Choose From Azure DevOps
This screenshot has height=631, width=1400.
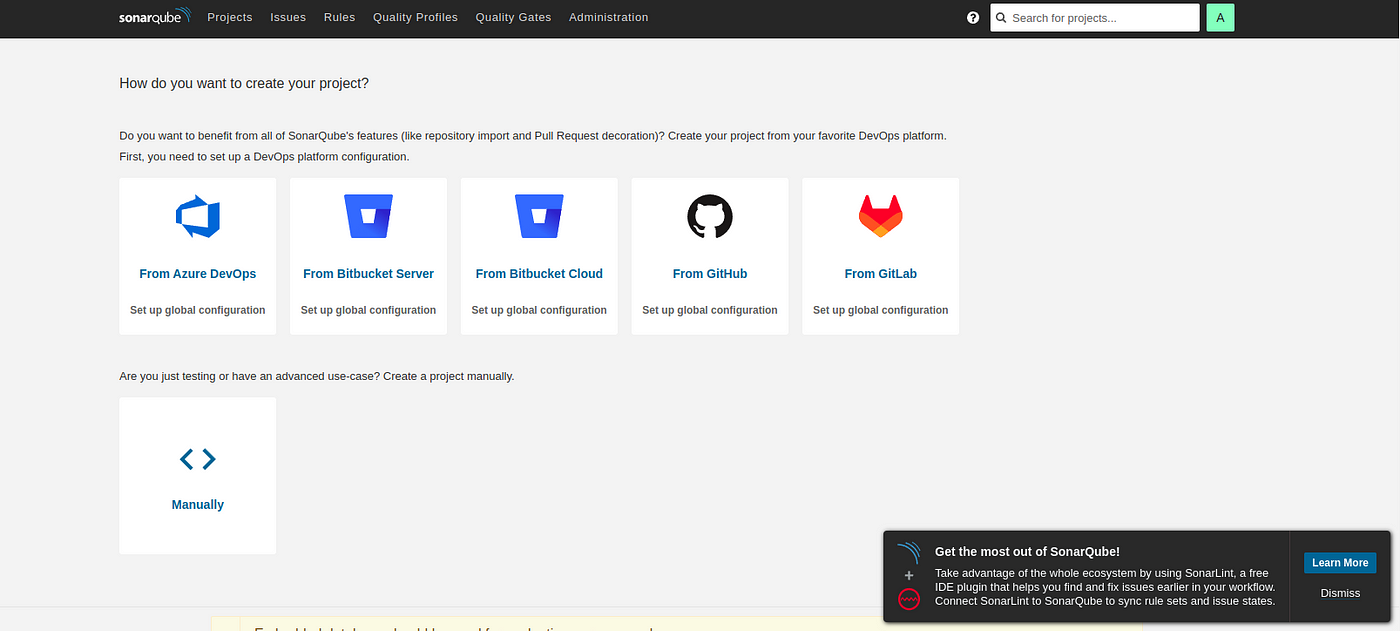198,274
